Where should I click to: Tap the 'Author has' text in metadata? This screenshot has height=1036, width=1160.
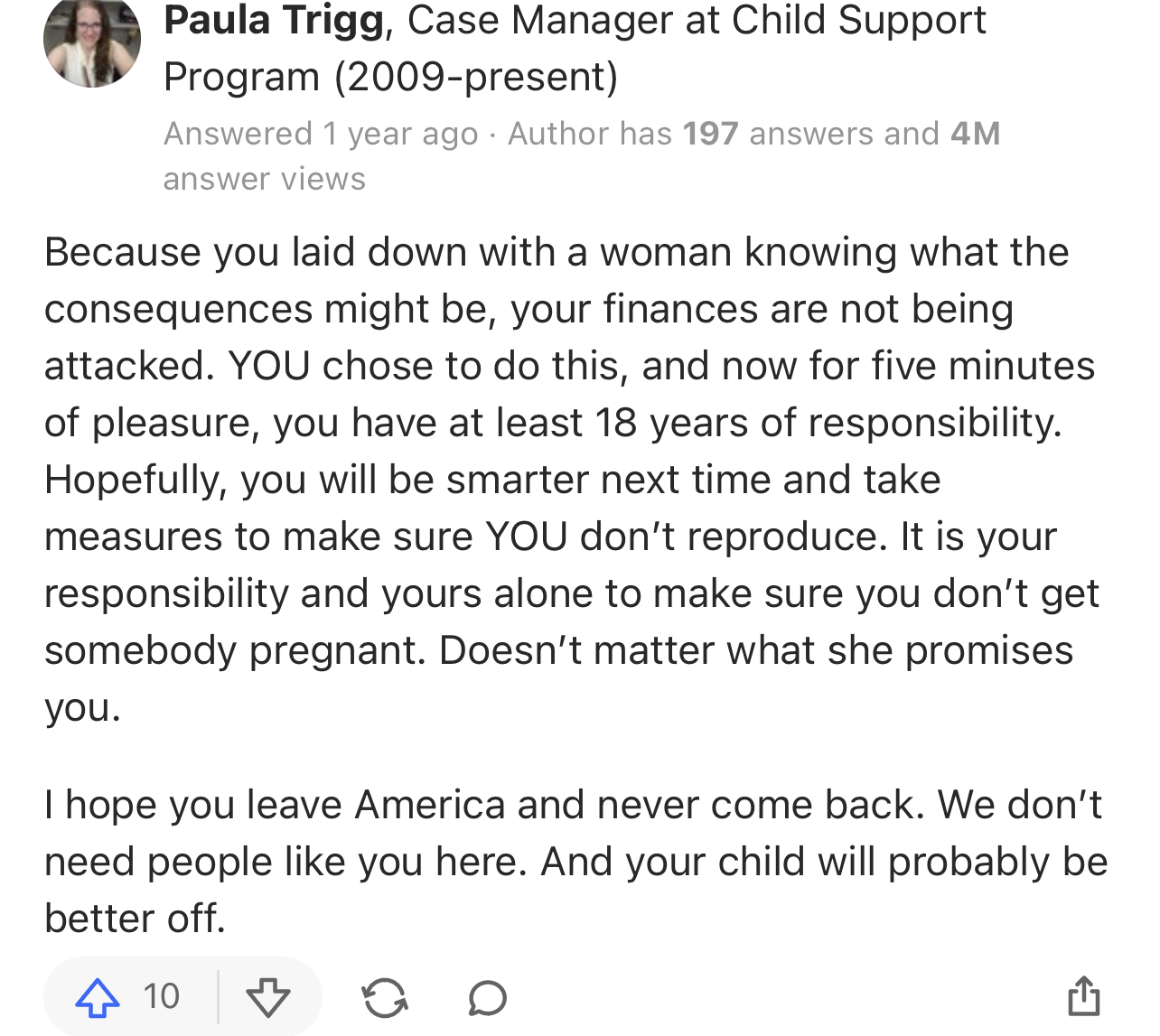point(590,134)
